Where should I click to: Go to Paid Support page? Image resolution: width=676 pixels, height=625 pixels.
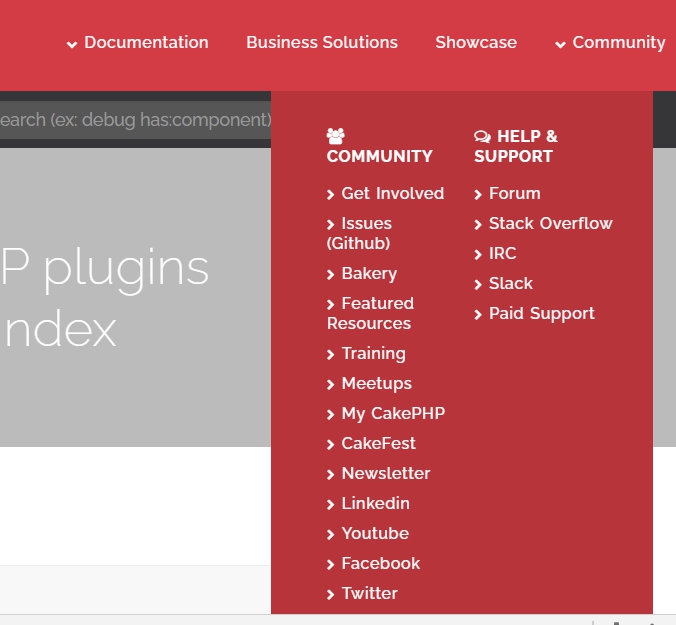click(535, 314)
